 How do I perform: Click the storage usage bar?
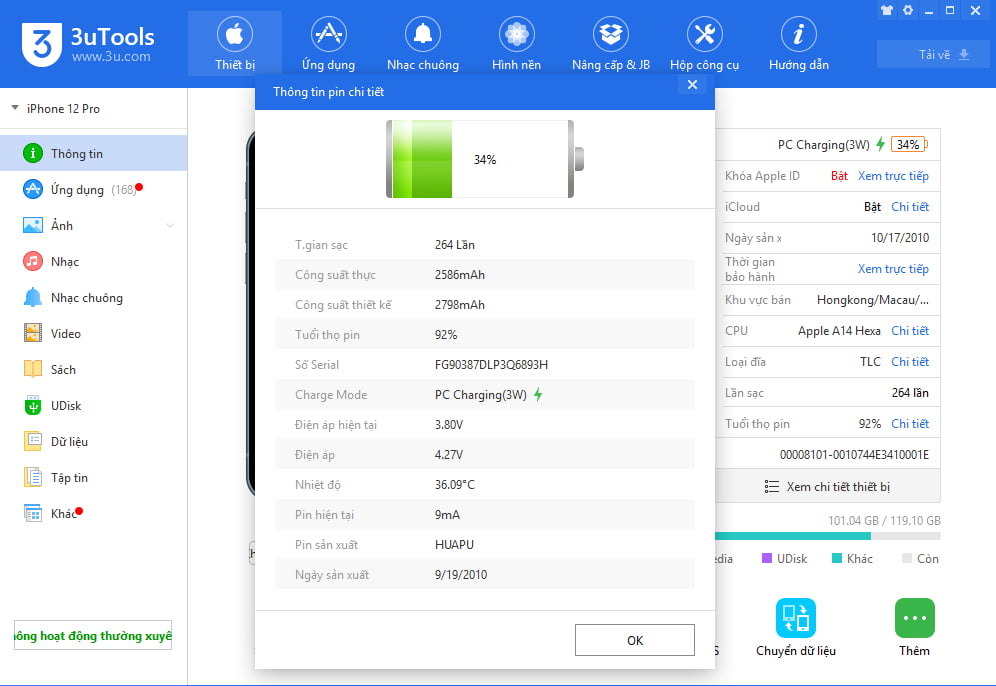pyautogui.click(x=828, y=536)
